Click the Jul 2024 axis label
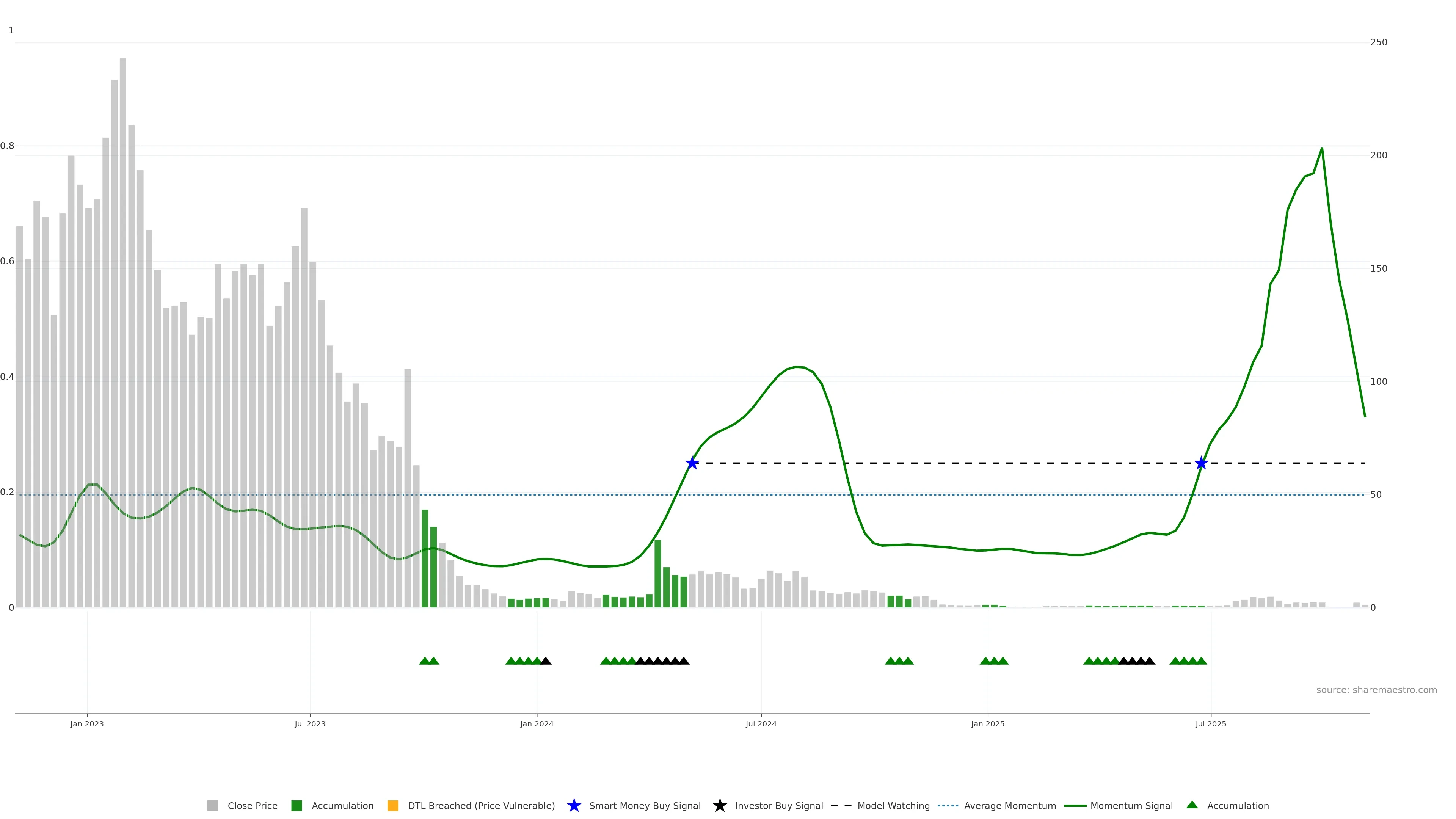The image size is (1456, 819). pos(761,723)
